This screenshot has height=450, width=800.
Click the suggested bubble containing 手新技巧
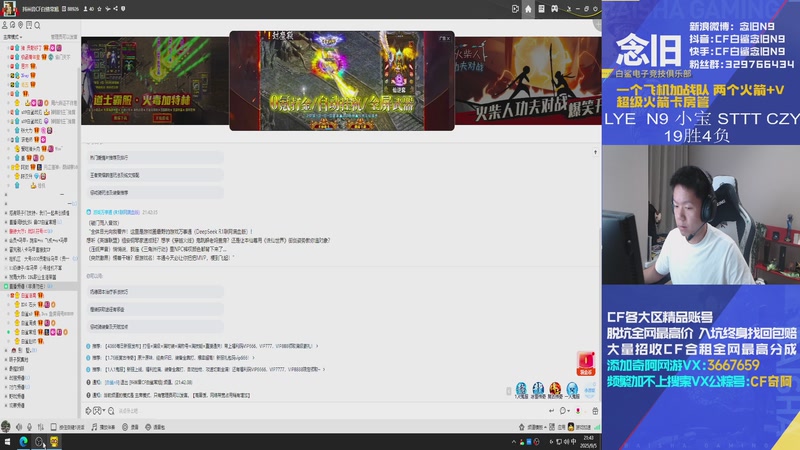156,292
